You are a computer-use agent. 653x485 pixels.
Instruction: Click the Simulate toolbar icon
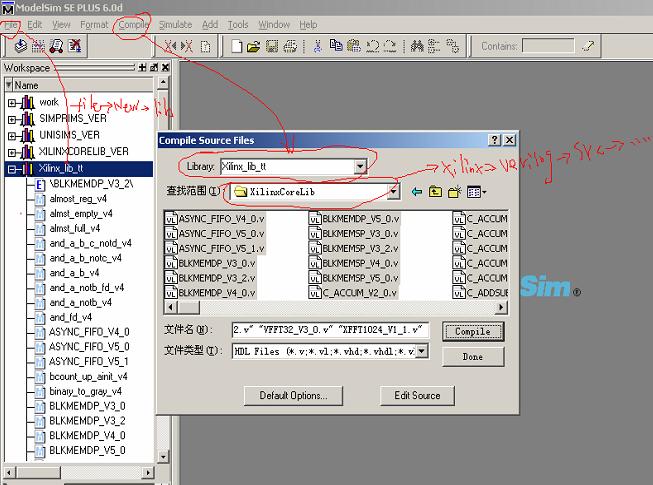click(x=57, y=46)
